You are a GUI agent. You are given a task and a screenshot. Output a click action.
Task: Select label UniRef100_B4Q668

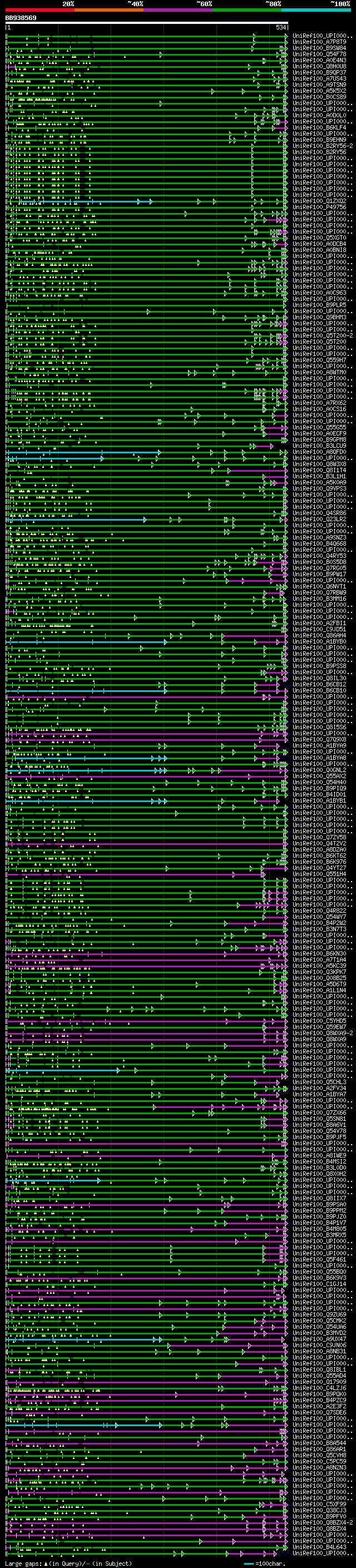[x=319, y=543]
